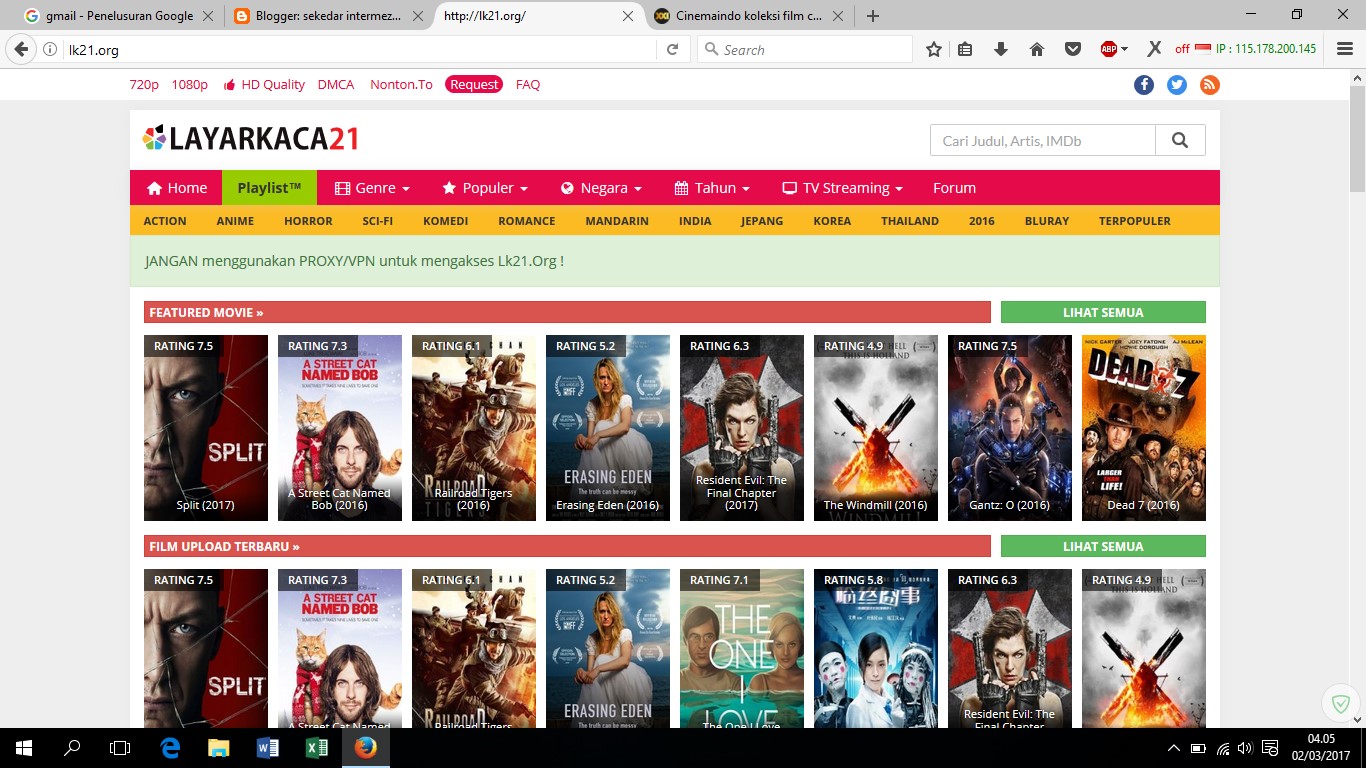This screenshot has width=1366, height=768.
Task: Open Word from the taskbar
Action: 267,748
